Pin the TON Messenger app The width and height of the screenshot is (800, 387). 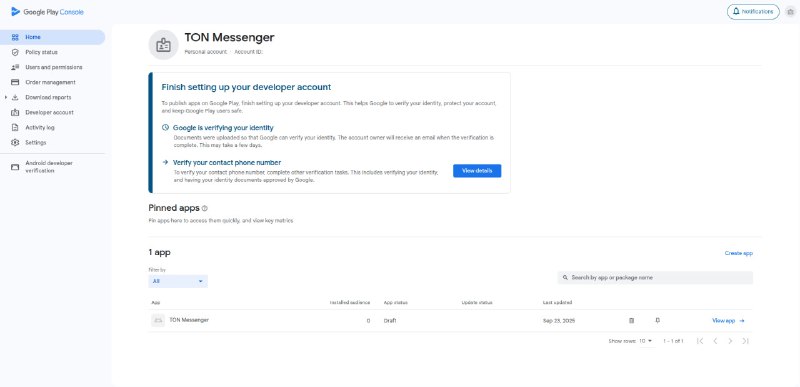tap(658, 321)
